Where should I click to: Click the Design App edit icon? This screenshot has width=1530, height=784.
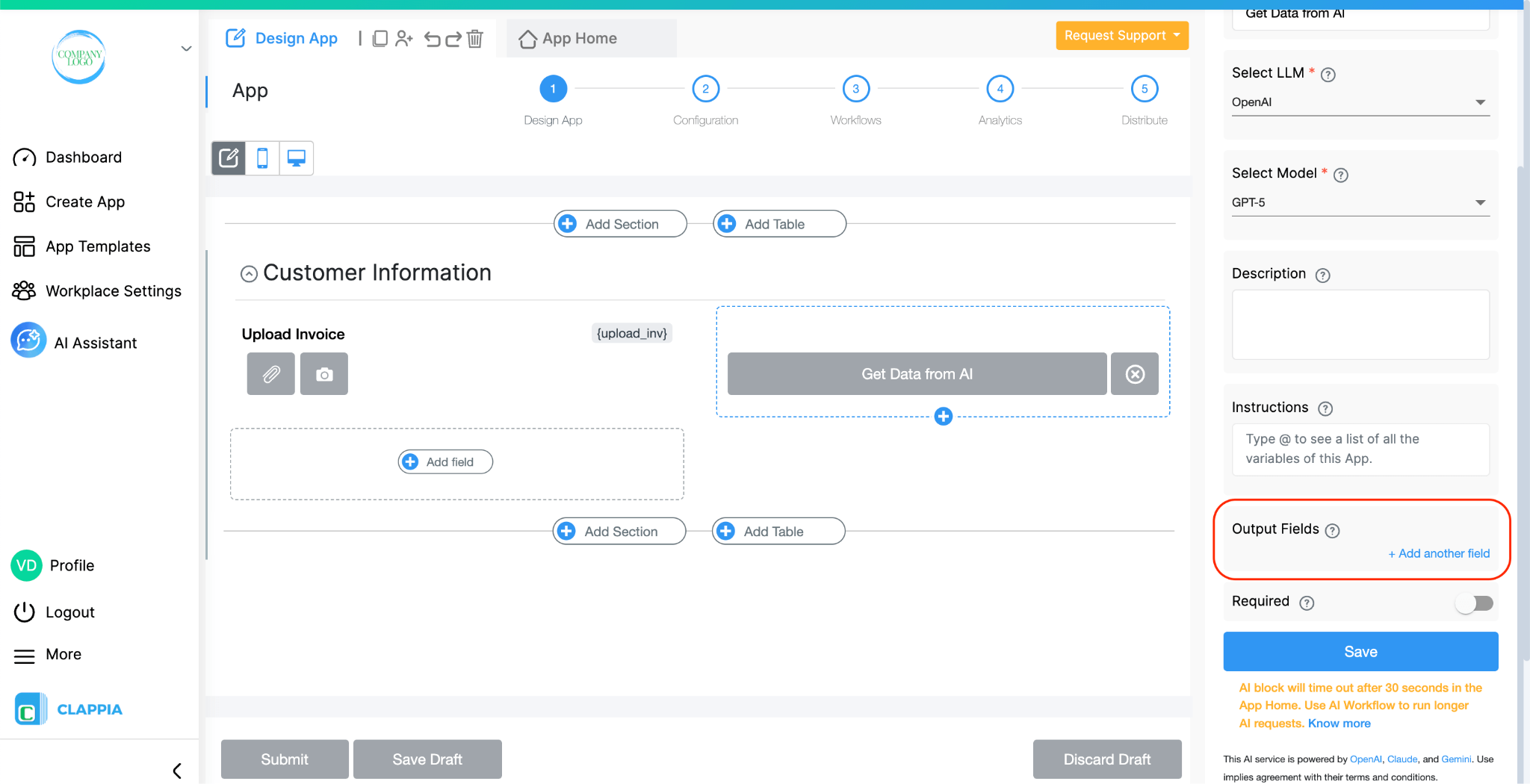[x=235, y=37]
